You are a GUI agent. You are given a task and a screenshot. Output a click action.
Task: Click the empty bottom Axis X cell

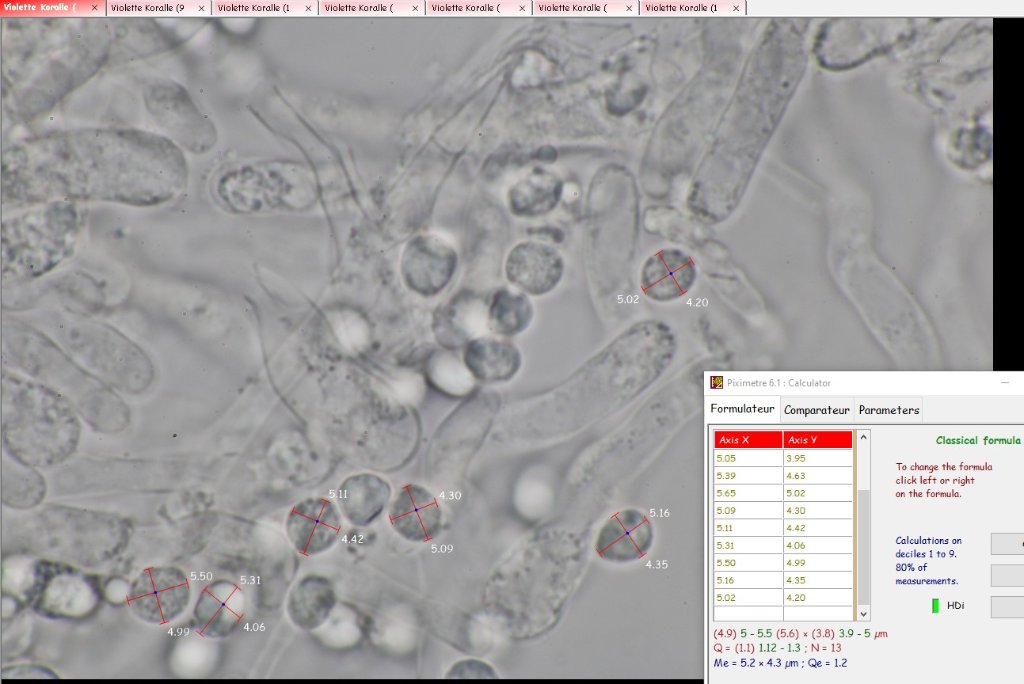(747, 613)
